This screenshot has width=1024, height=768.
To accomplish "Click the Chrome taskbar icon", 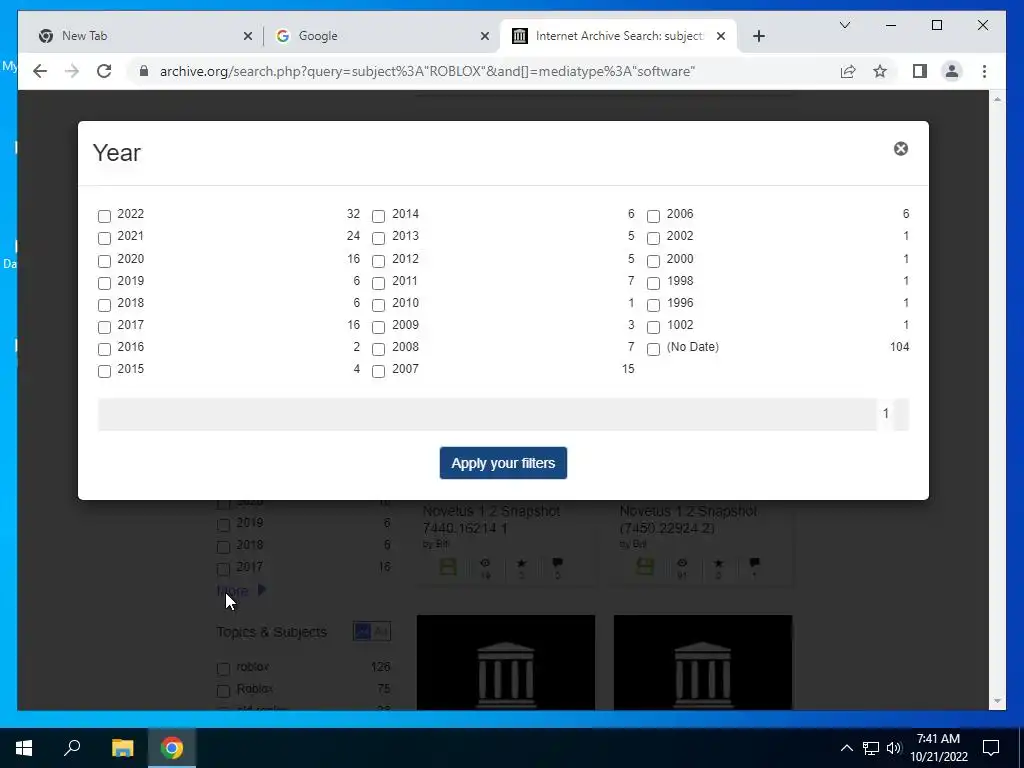I will pyautogui.click(x=172, y=748).
